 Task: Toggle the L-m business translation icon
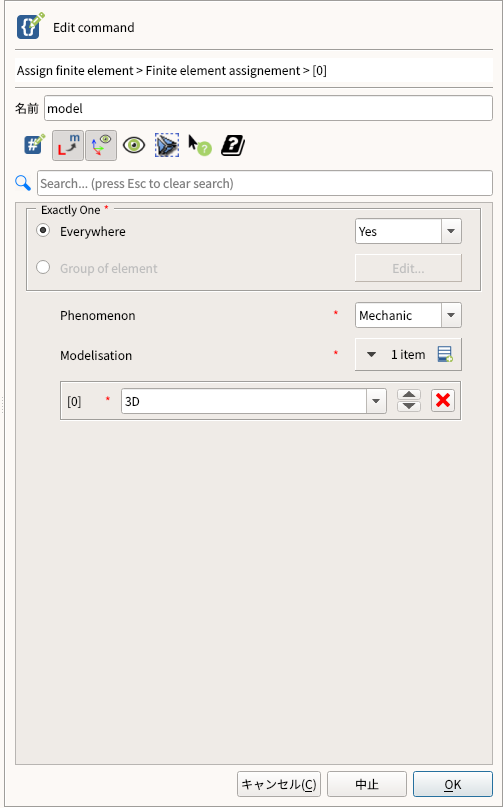pos(68,145)
